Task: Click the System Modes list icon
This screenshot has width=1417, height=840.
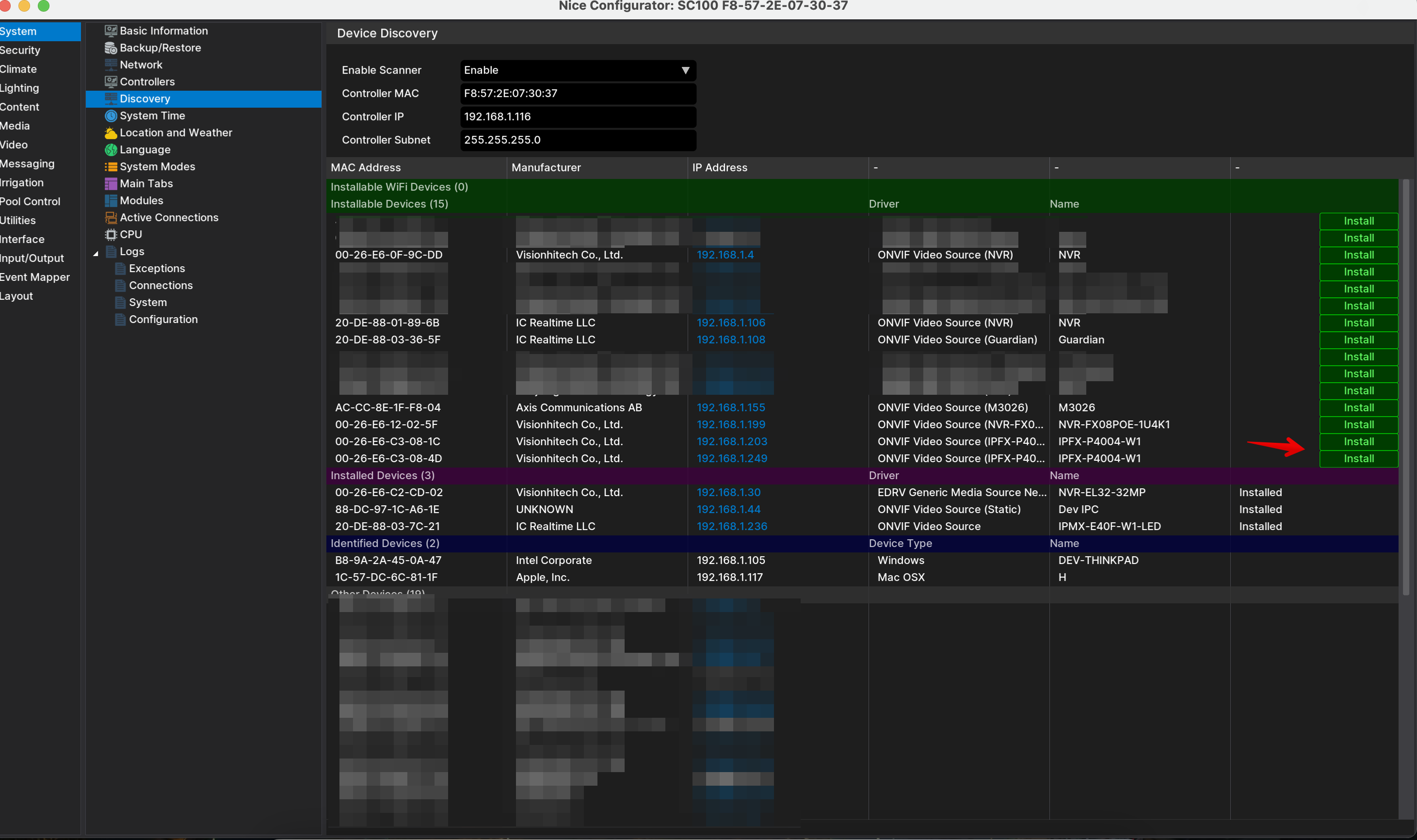Action: (x=111, y=166)
